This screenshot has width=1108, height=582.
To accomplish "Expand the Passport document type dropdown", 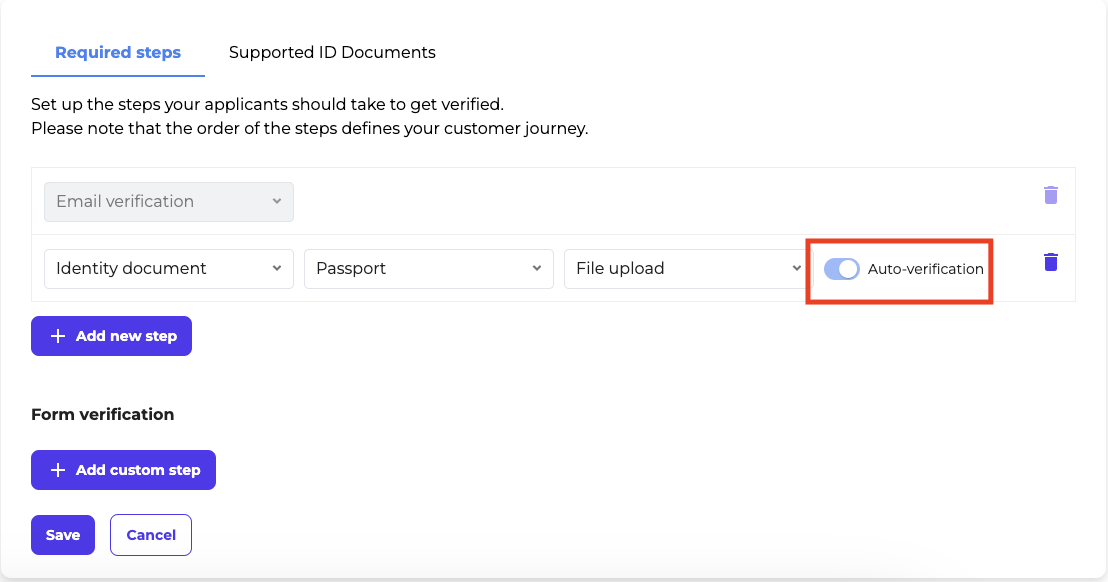I will [428, 268].
